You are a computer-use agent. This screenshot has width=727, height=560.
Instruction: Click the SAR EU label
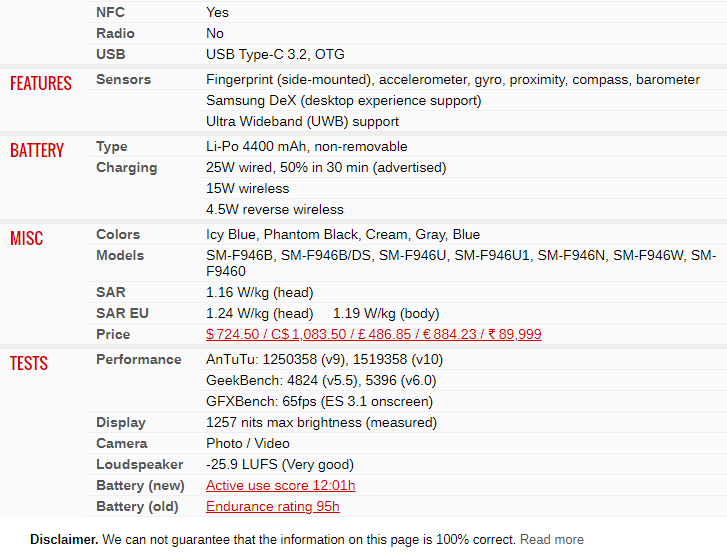coord(122,313)
